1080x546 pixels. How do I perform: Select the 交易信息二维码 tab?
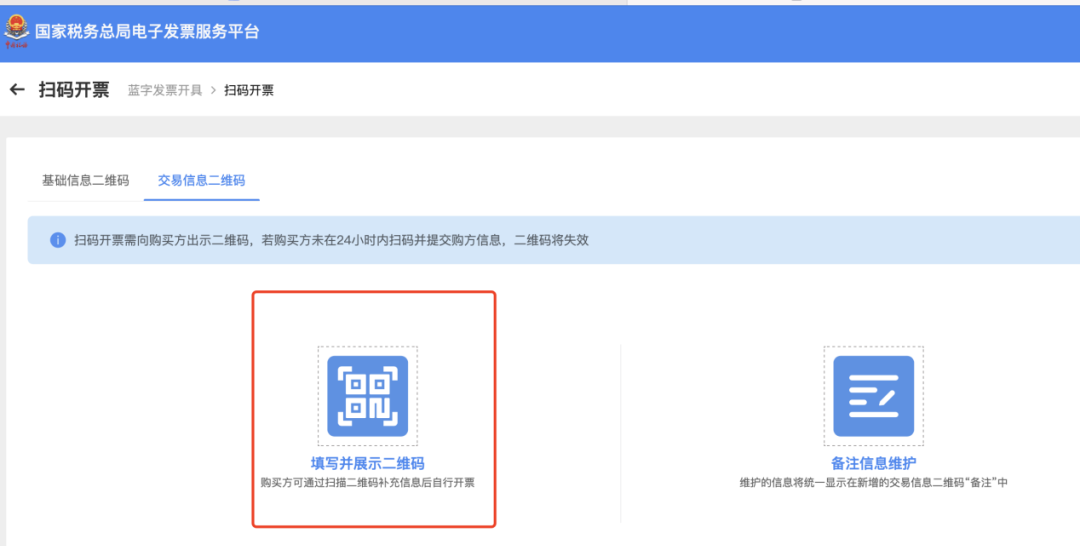[201, 180]
